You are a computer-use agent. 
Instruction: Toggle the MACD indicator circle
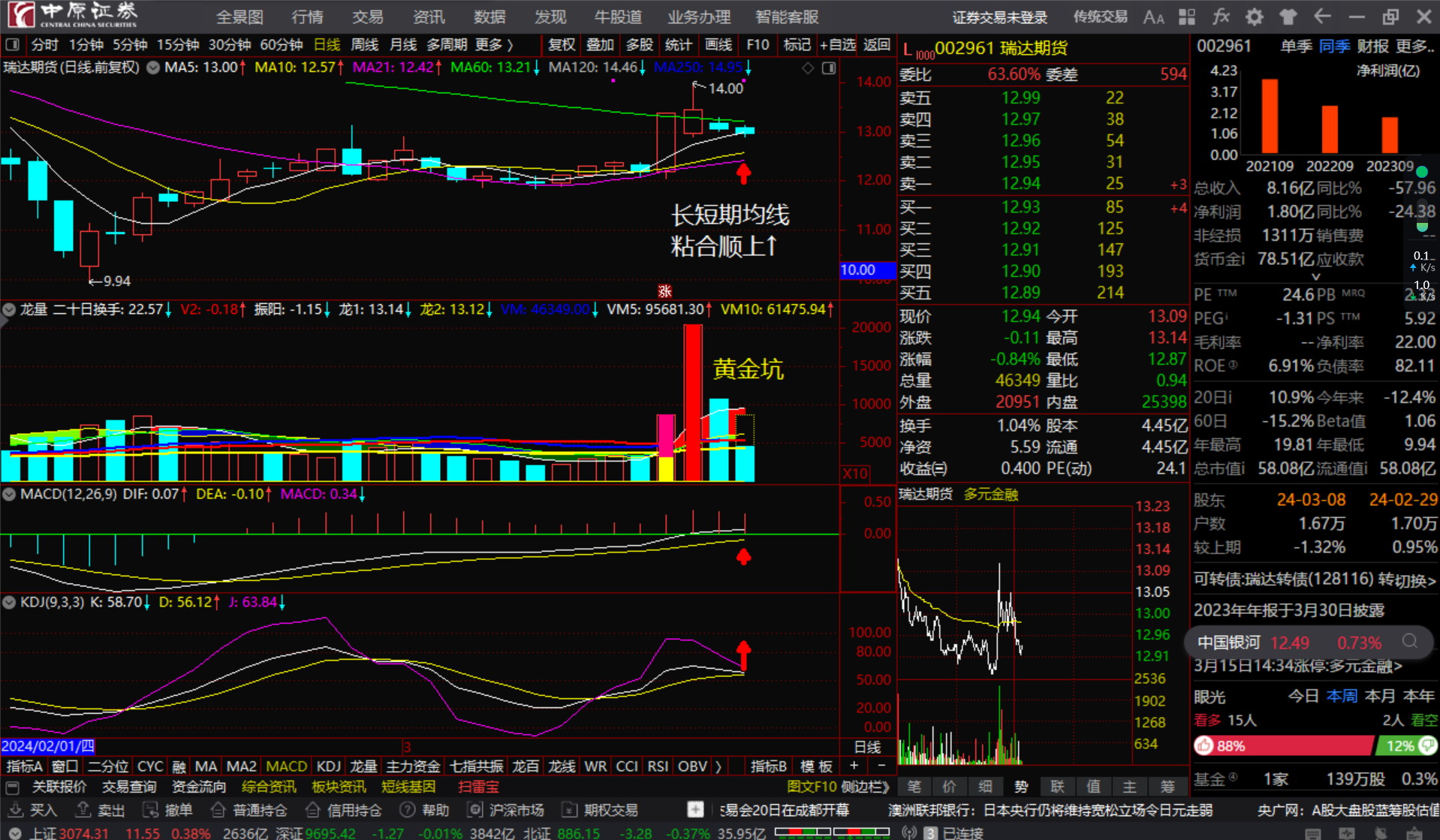click(x=9, y=494)
